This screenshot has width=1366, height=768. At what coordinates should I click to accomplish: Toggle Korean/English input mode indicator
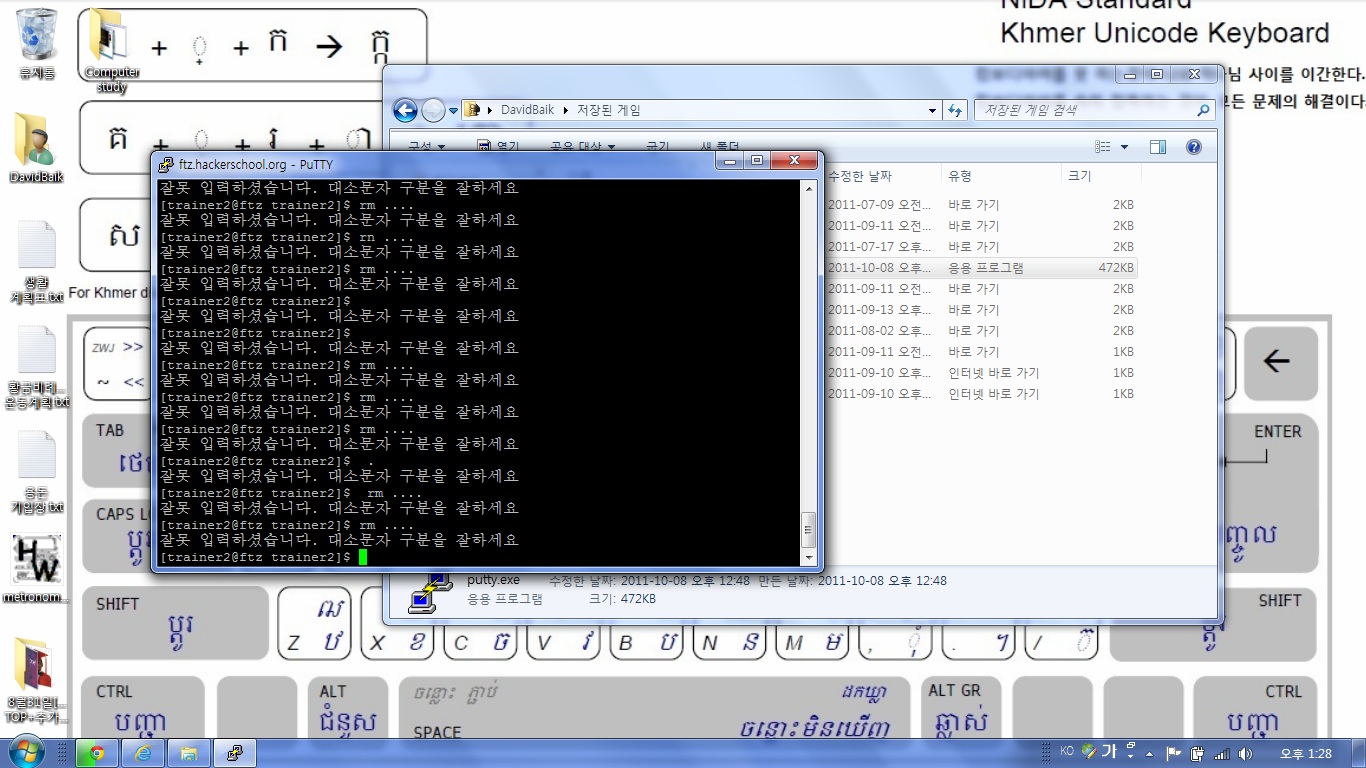click(x=1109, y=752)
